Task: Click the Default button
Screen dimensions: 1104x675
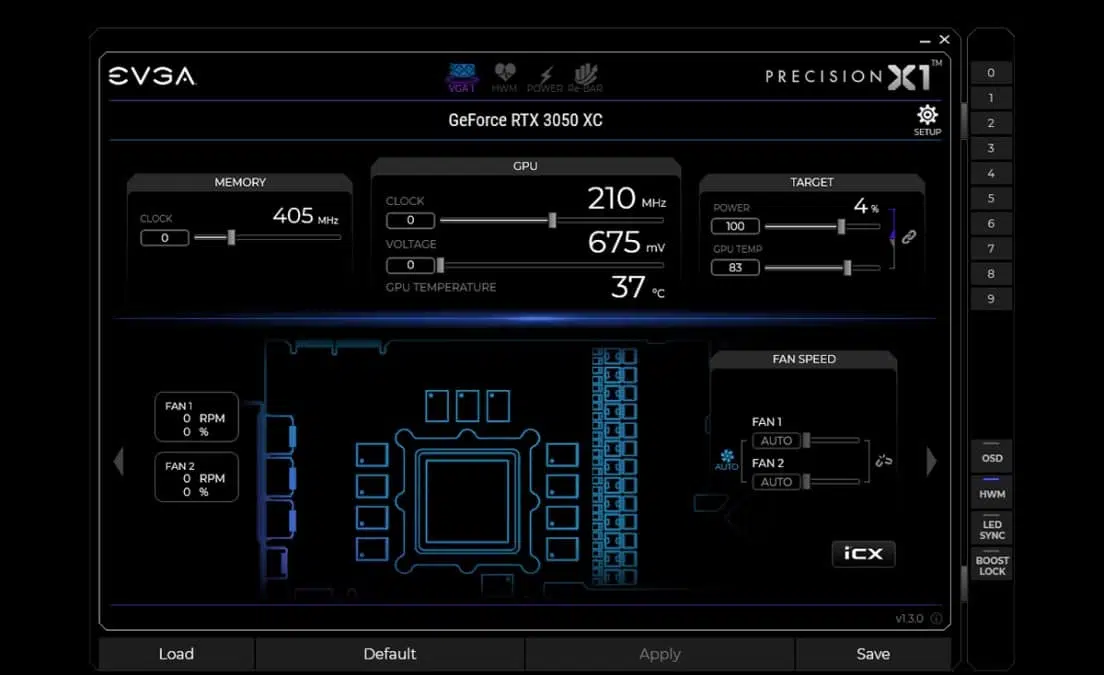Action: 389,653
